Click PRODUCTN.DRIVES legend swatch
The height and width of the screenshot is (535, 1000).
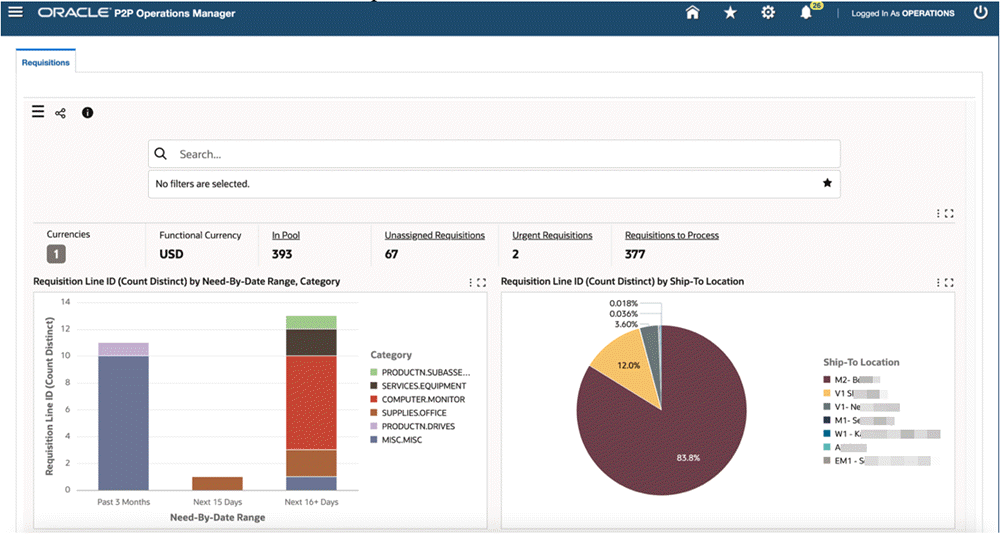[374, 426]
